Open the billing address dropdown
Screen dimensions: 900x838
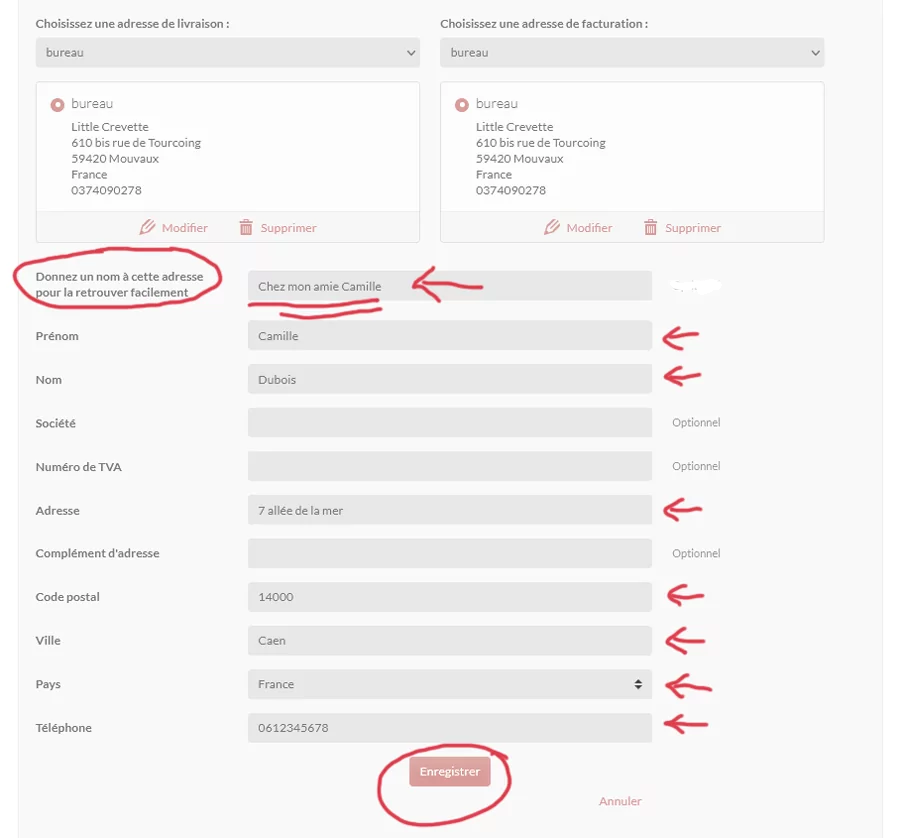pyautogui.click(x=632, y=53)
